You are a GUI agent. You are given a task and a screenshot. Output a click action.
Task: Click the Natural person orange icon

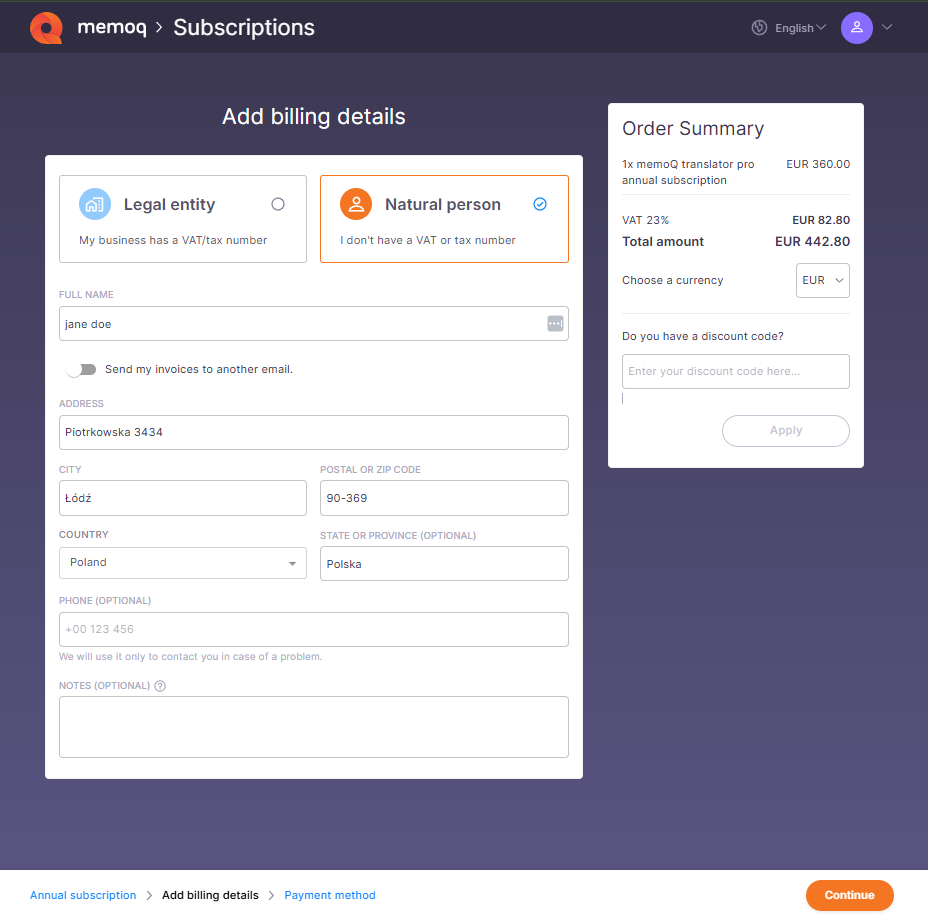click(356, 204)
